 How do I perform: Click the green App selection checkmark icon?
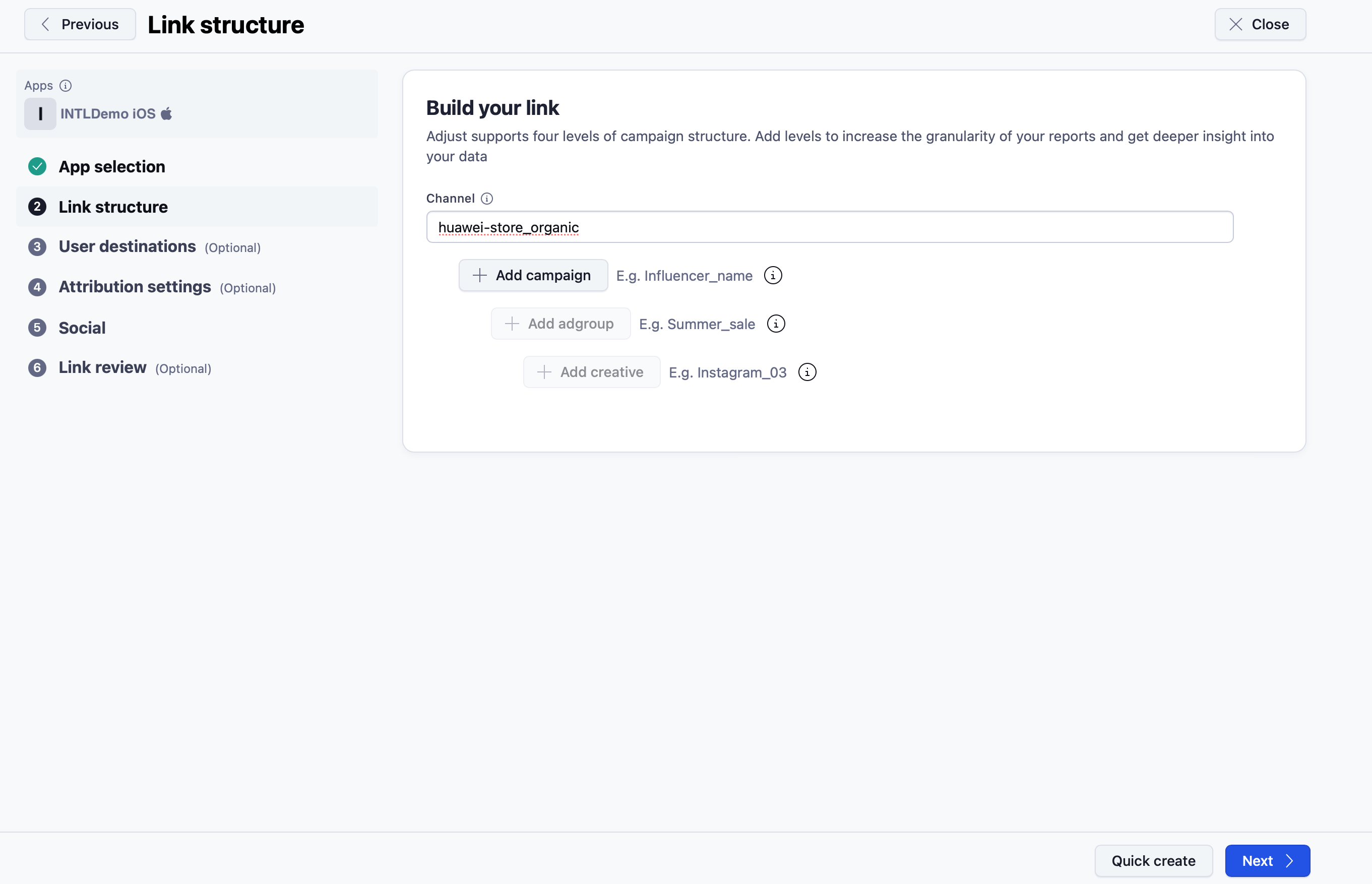coord(37,166)
